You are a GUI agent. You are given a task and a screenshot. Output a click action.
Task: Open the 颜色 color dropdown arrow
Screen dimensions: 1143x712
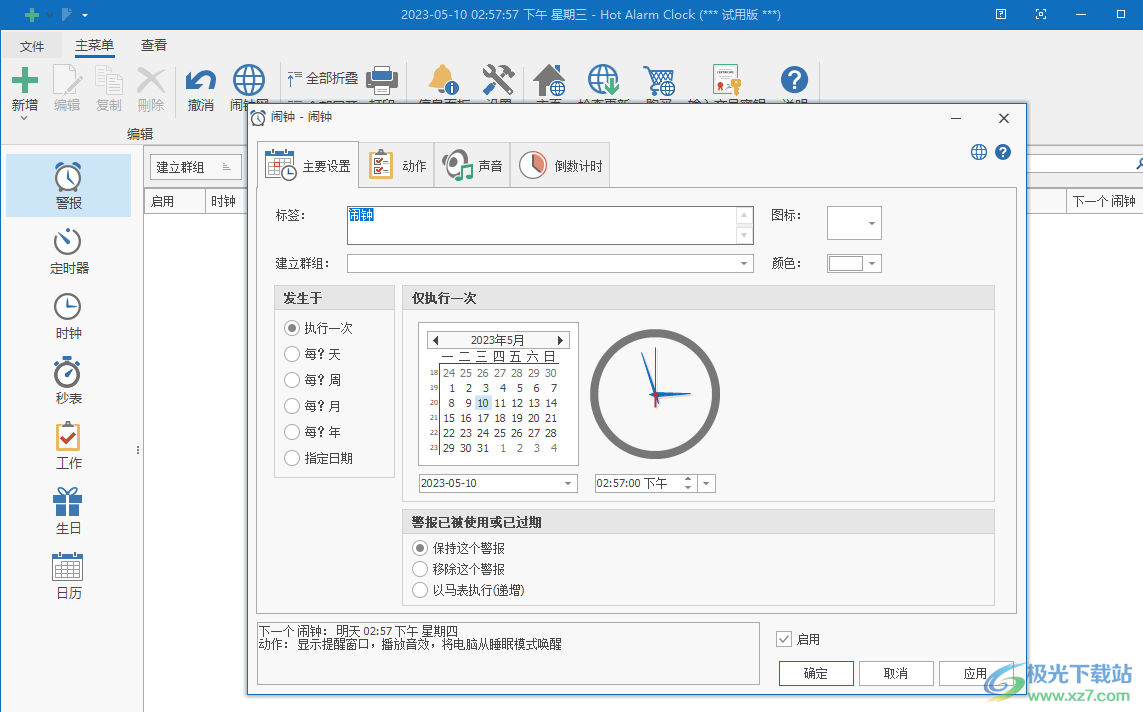tap(872, 263)
